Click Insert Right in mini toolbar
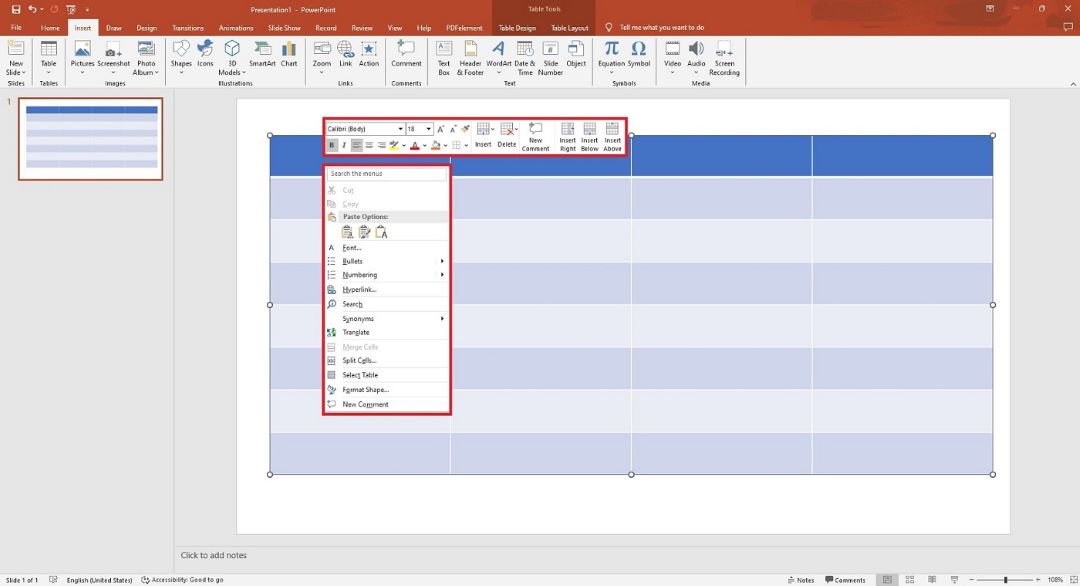Screen dimensions: 1080x586 click(x=568, y=137)
